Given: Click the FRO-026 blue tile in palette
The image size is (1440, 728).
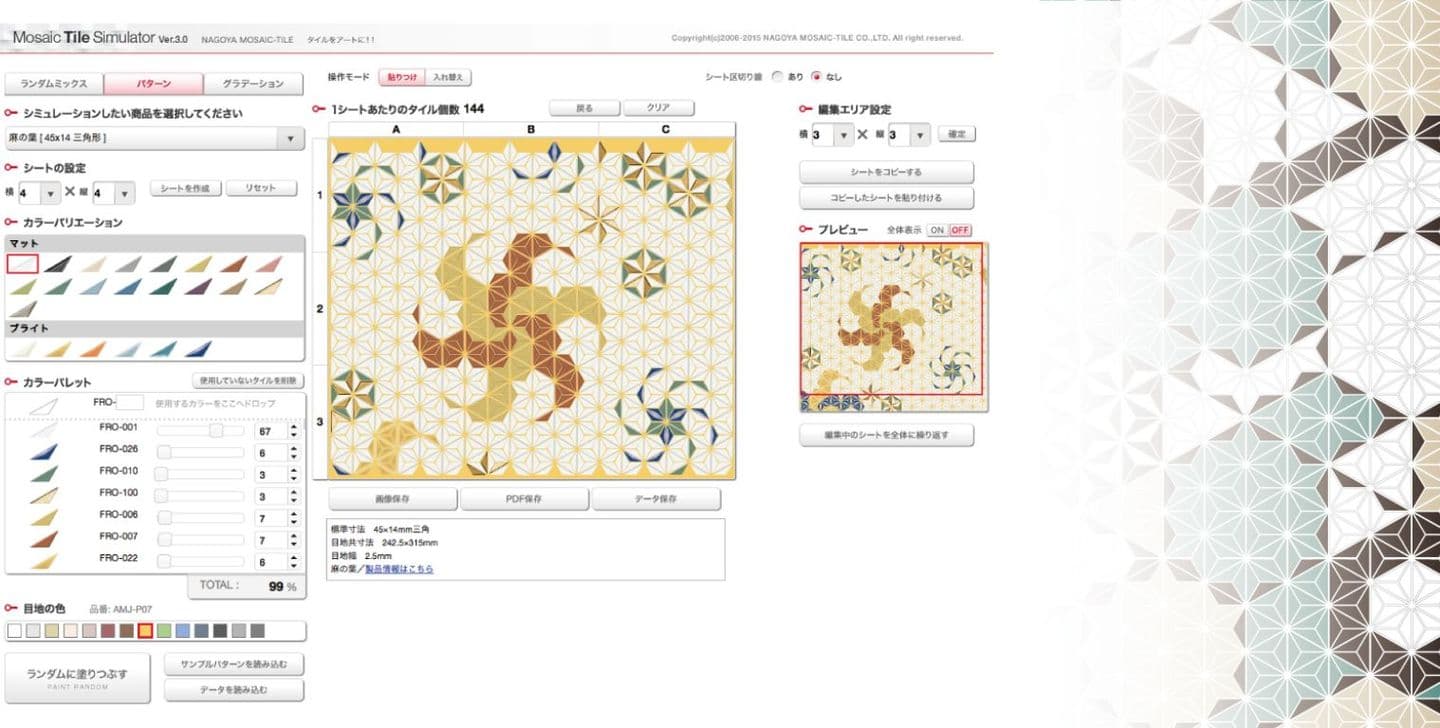Looking at the screenshot, I should coord(45,451).
